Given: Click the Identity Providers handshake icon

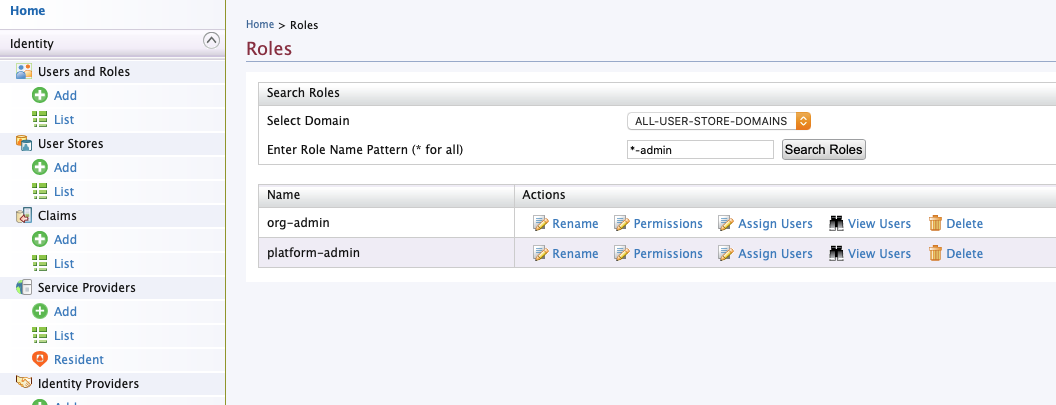Looking at the screenshot, I should click(24, 383).
